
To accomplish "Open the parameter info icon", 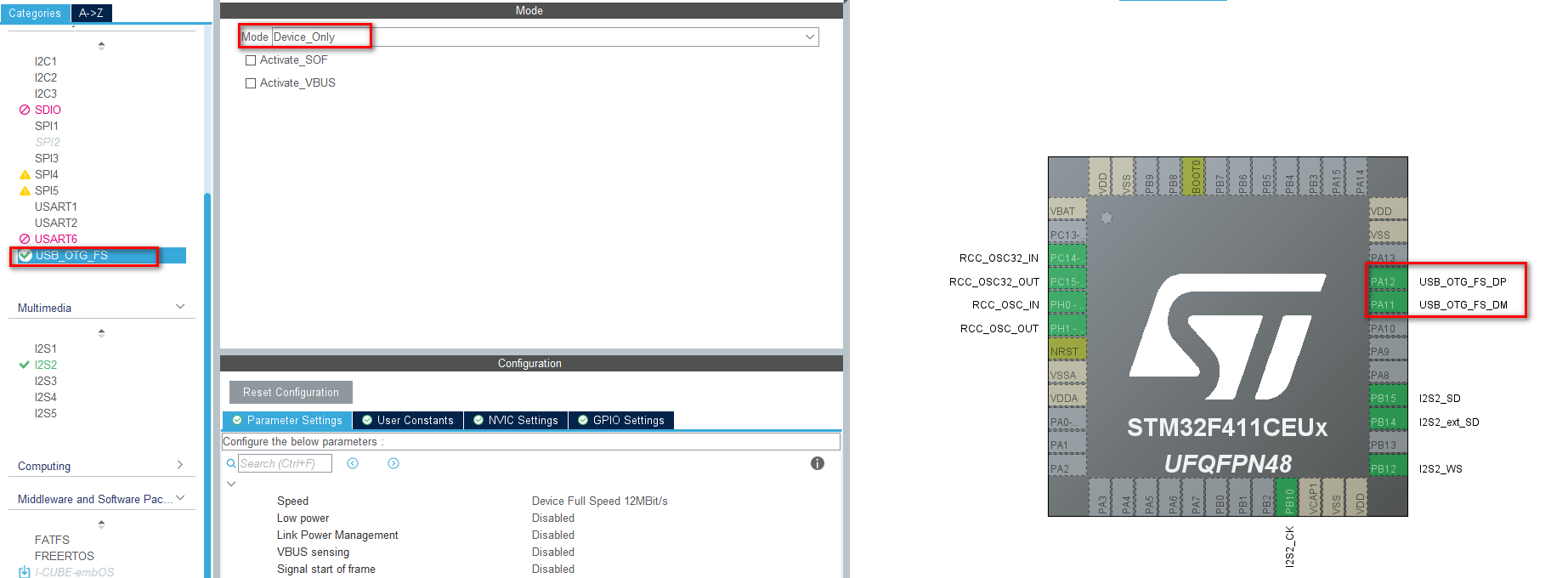I will pyautogui.click(x=818, y=463).
